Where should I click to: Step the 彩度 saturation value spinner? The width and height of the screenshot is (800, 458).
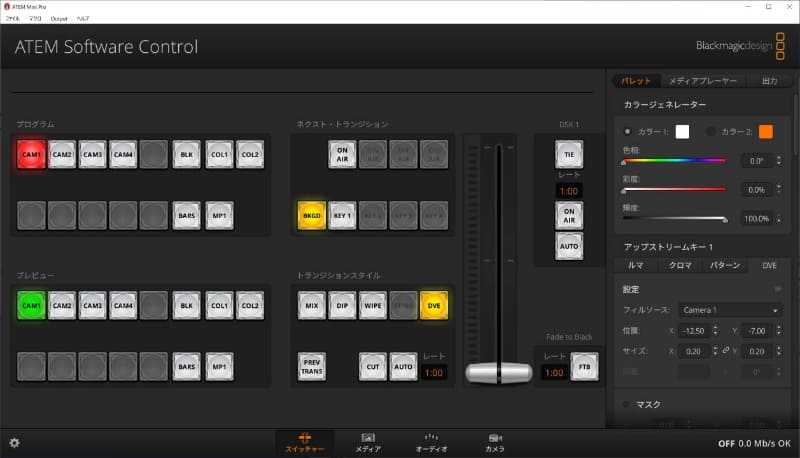779,189
